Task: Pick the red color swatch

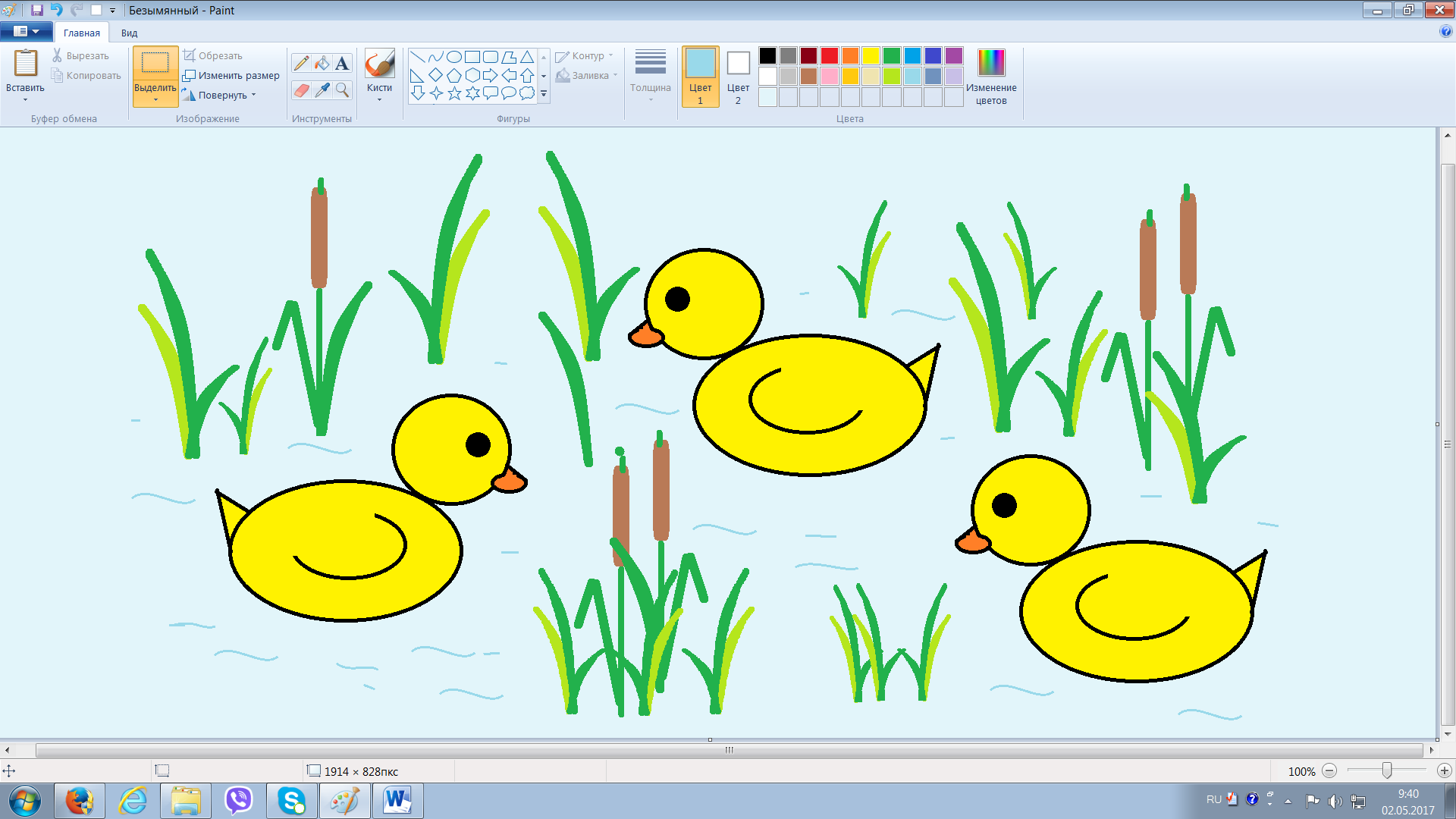Action: pos(829,55)
